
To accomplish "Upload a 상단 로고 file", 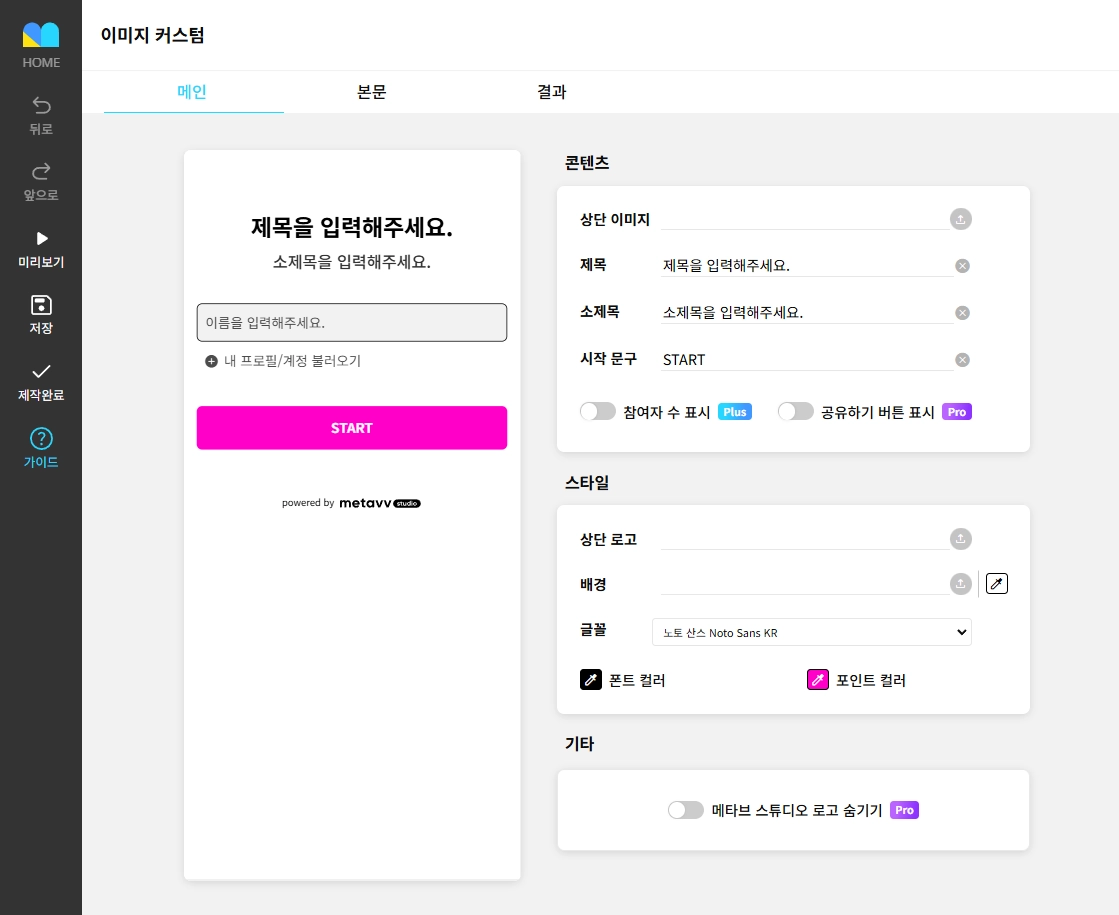I will pos(961,539).
